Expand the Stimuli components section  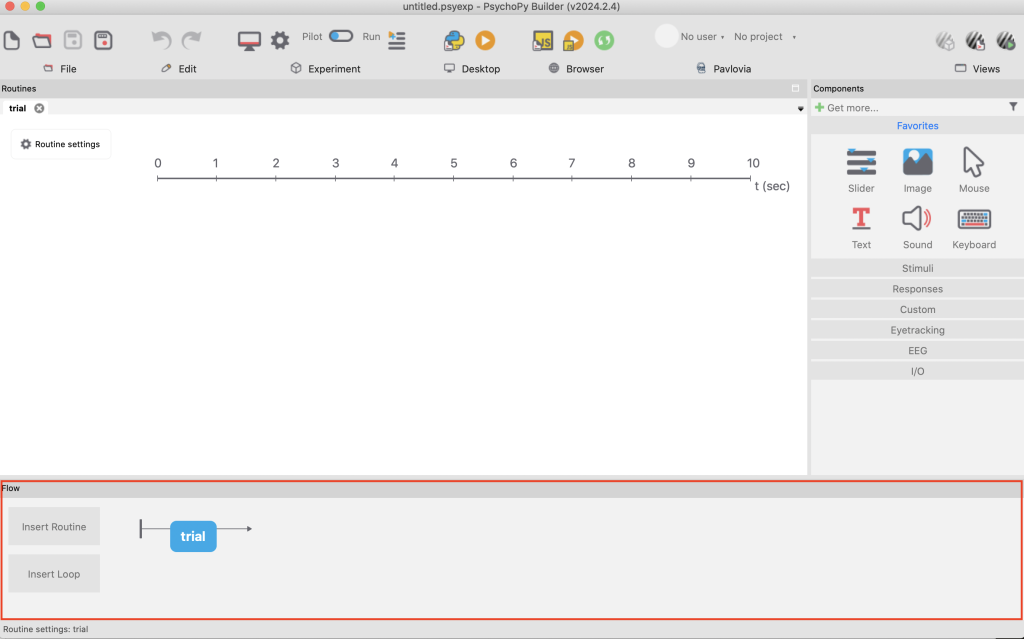click(x=917, y=268)
